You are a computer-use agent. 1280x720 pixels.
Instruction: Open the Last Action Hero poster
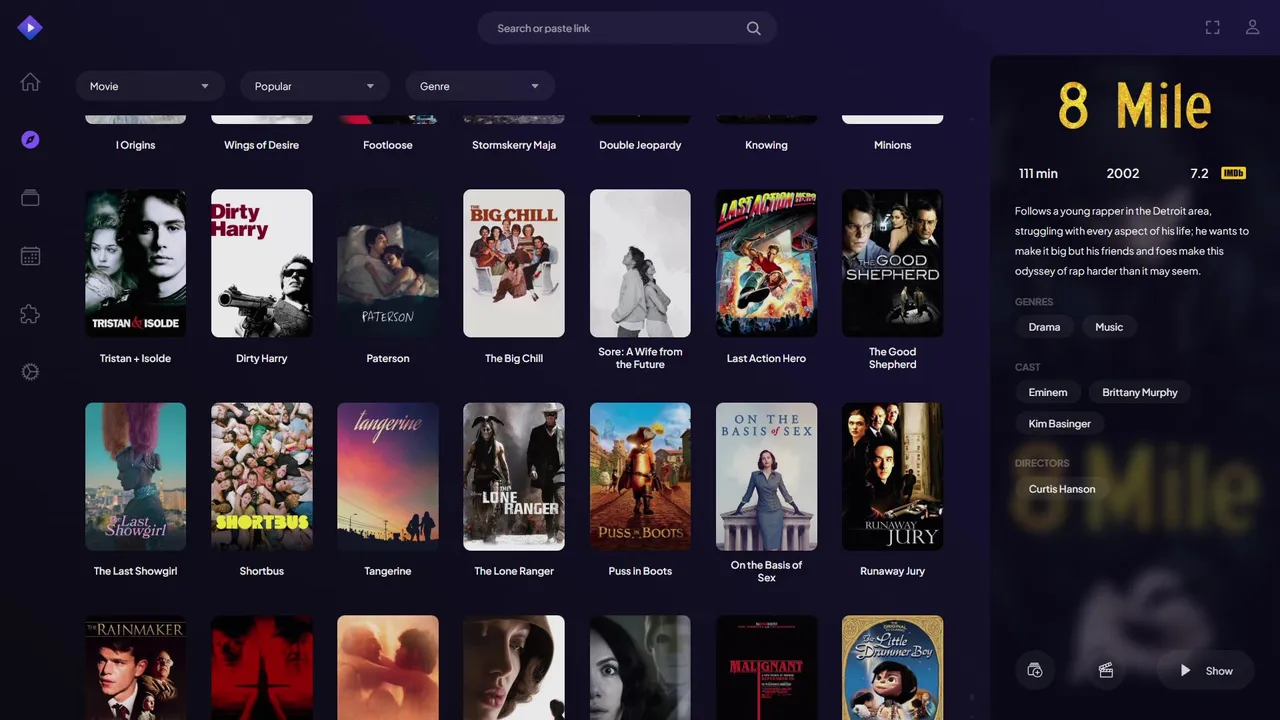(766, 263)
